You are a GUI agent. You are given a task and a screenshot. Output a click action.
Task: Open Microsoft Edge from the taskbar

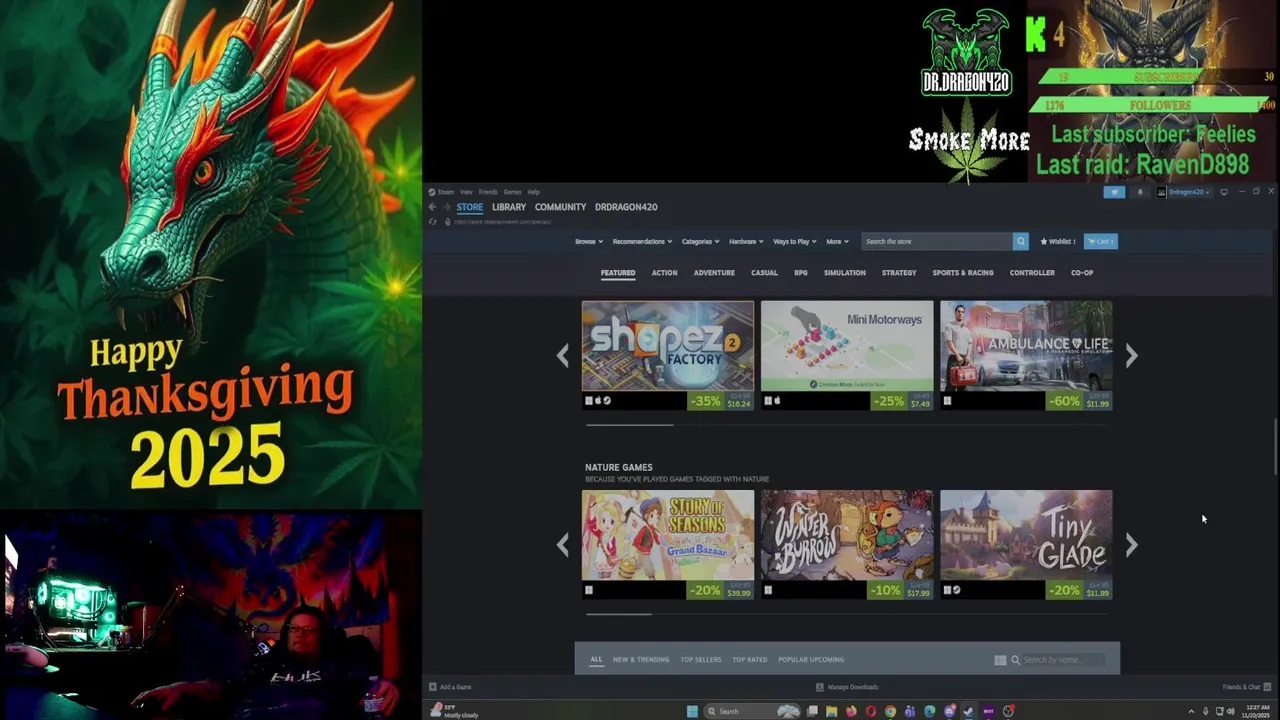[930, 711]
